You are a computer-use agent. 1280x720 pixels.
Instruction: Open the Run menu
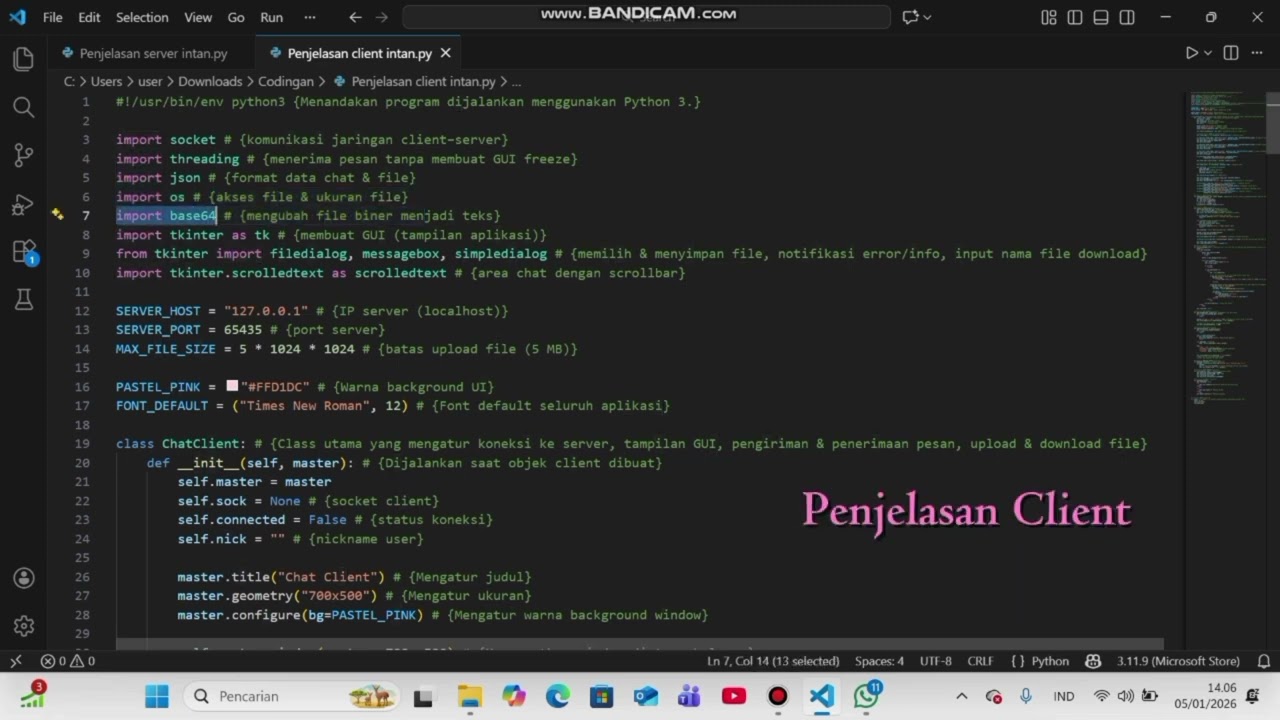271,17
